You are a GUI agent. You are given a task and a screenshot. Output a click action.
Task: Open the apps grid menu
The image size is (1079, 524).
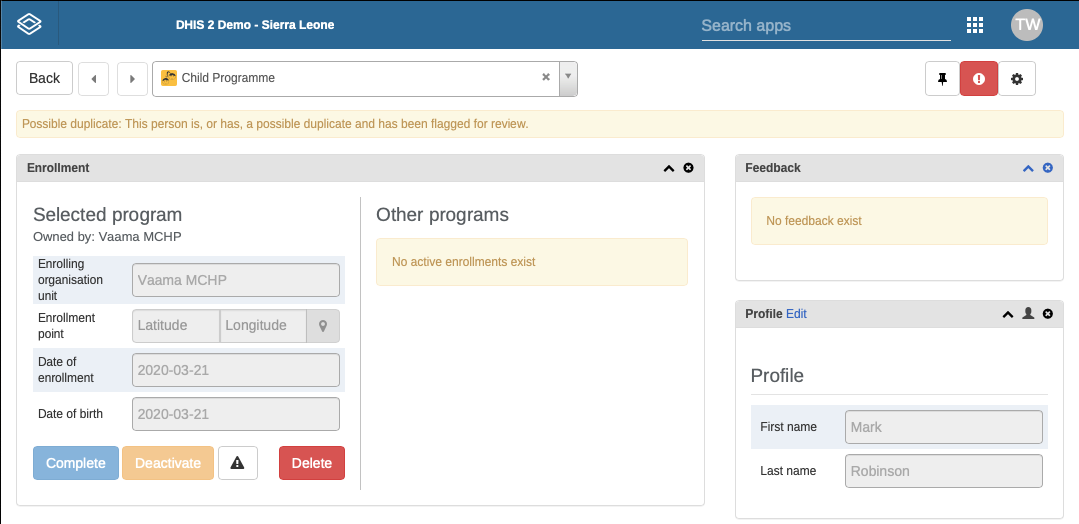pyautogui.click(x=974, y=25)
